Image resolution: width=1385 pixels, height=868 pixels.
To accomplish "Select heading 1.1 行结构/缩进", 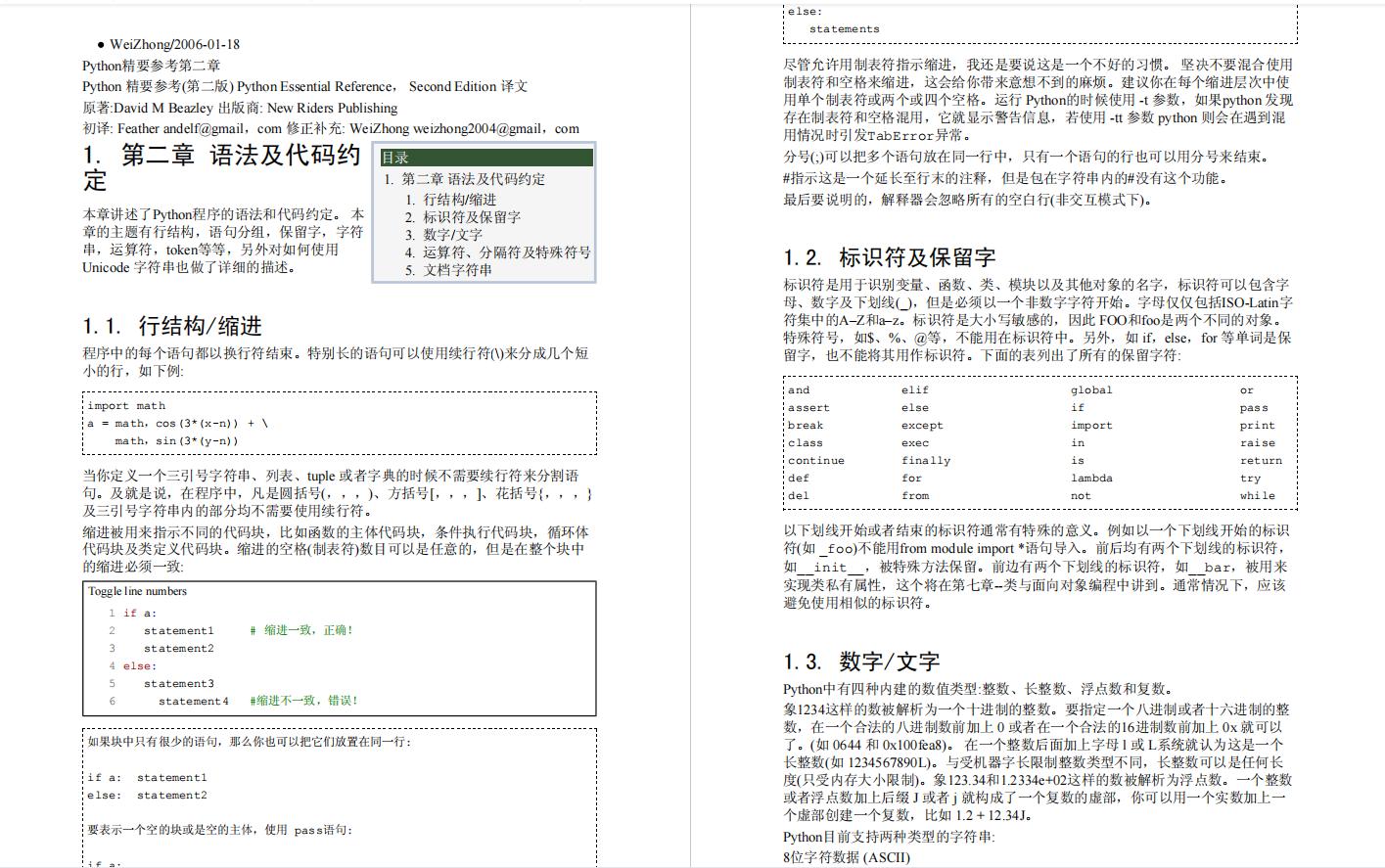I will click(172, 326).
